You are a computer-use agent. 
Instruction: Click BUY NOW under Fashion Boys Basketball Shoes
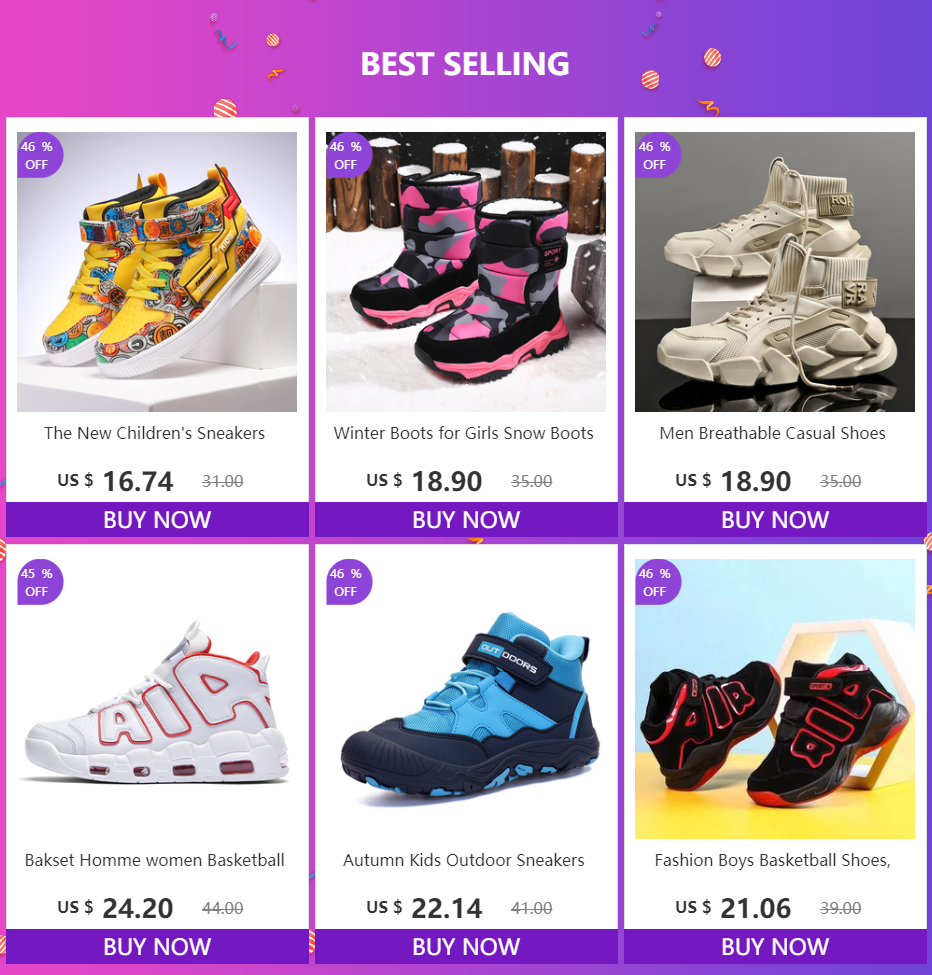click(775, 946)
